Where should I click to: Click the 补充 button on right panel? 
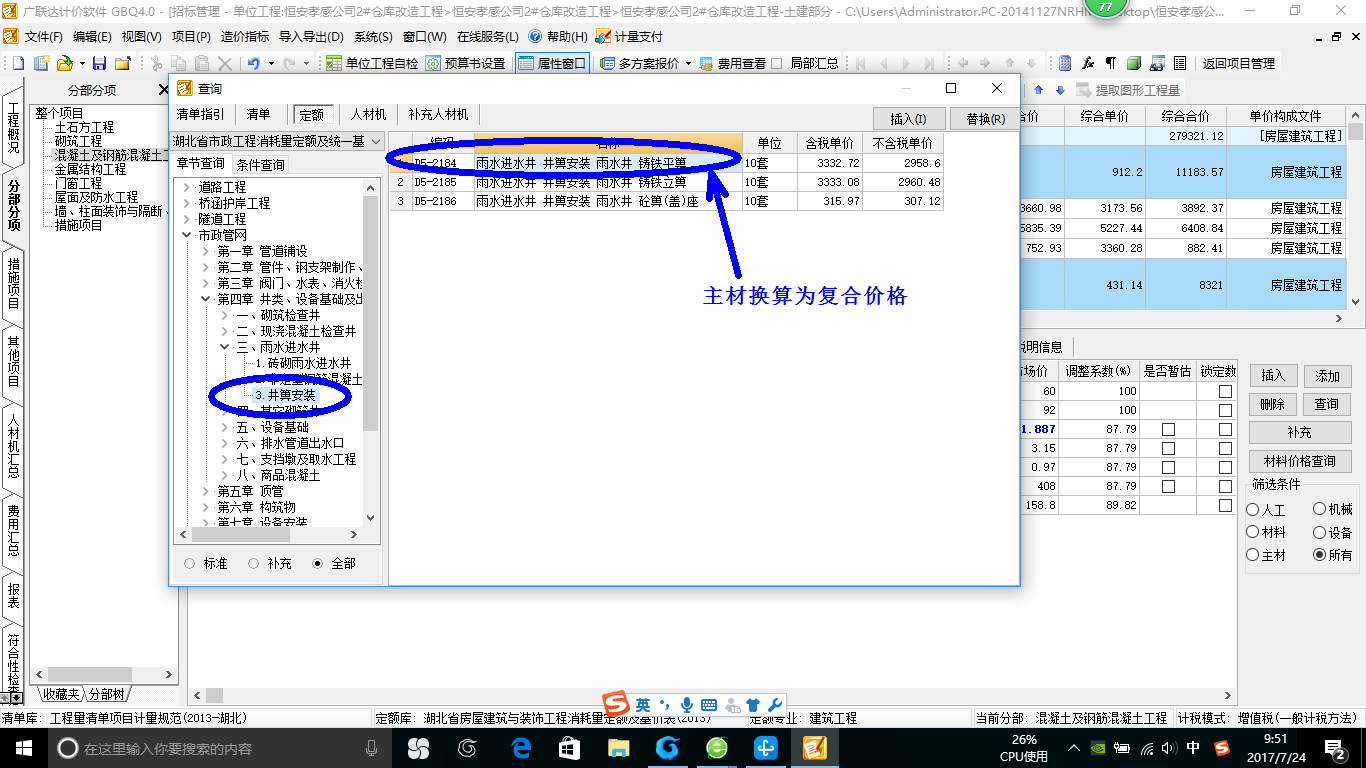(1300, 433)
